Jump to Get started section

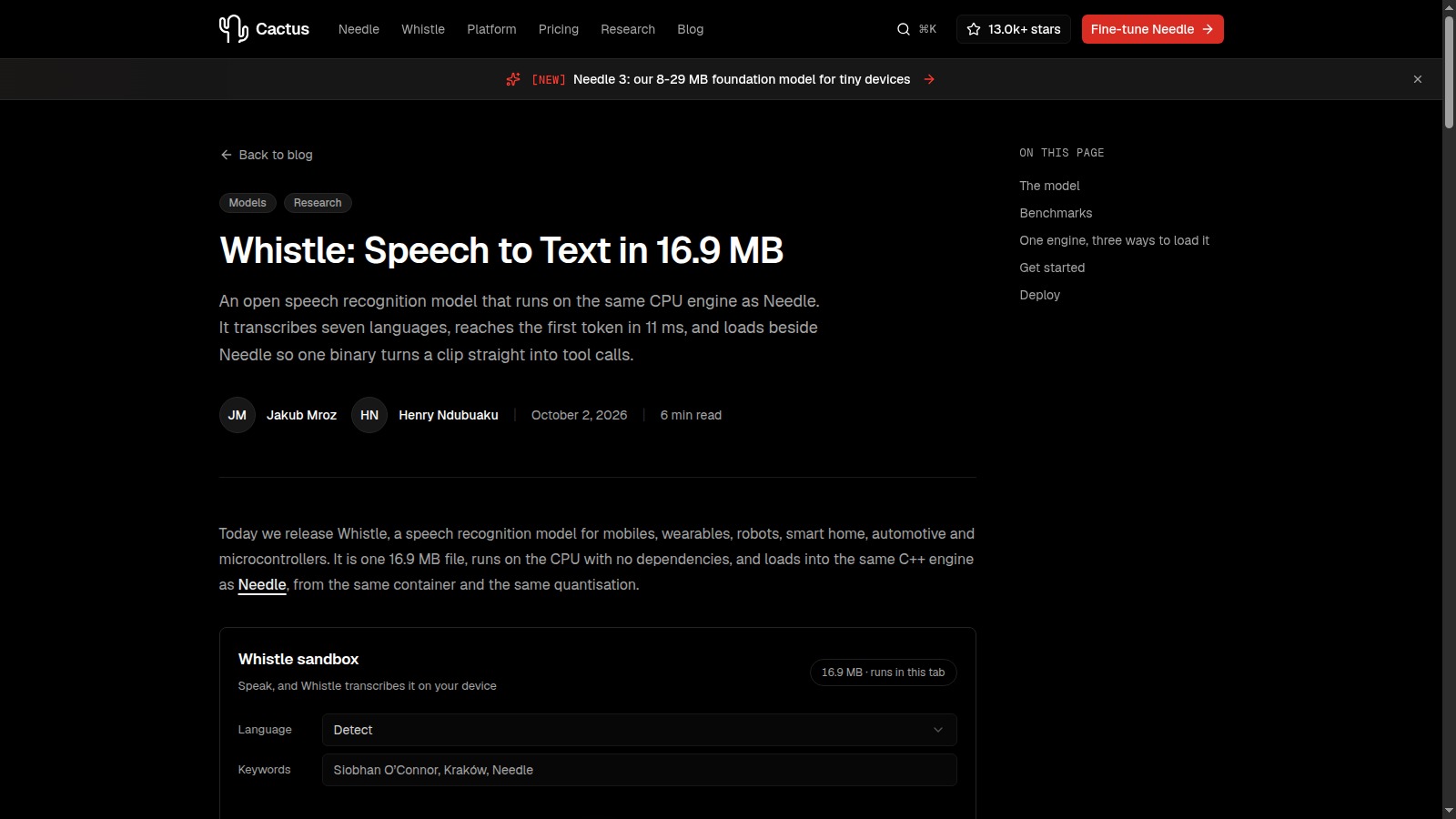(x=1052, y=268)
